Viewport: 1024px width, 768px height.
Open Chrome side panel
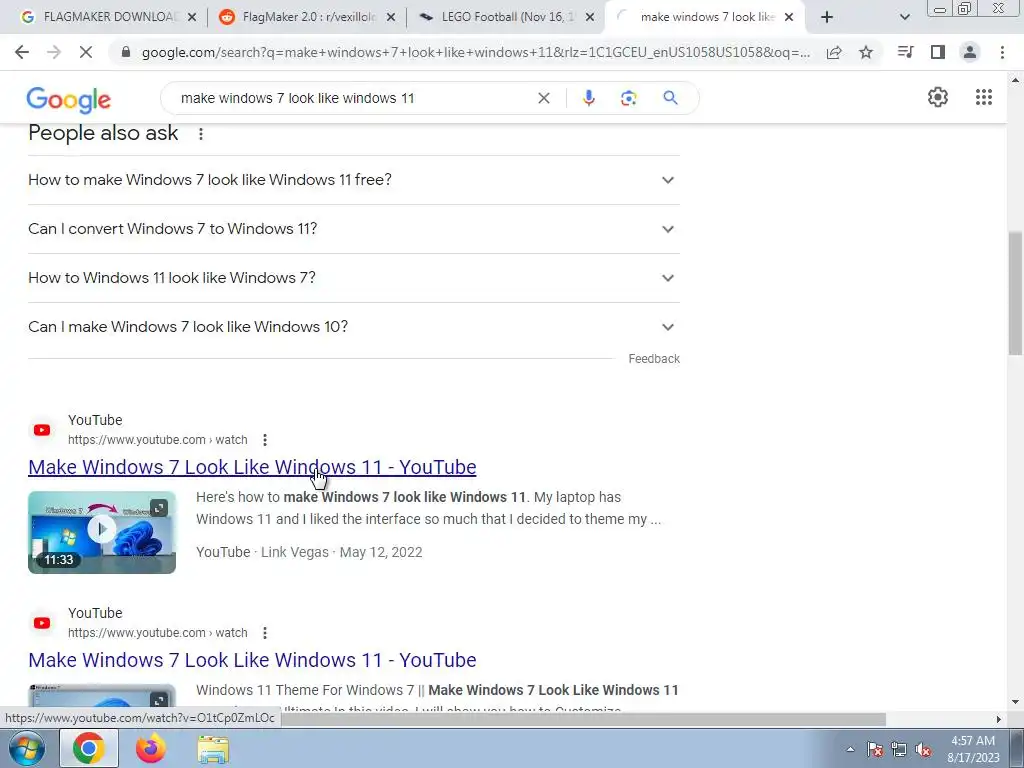click(x=938, y=52)
